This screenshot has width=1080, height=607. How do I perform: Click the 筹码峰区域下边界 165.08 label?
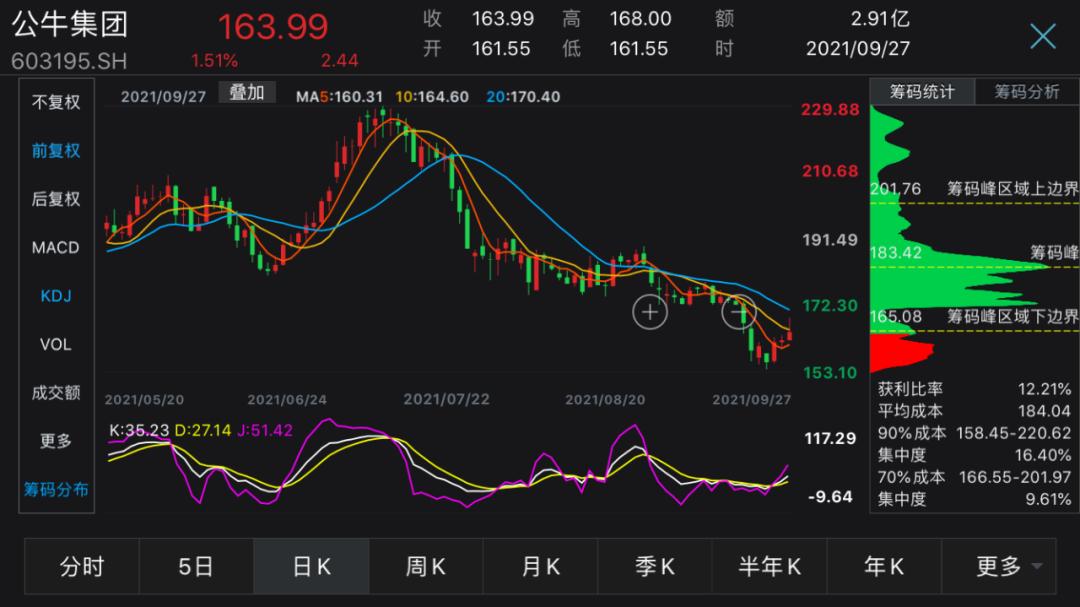(975, 316)
